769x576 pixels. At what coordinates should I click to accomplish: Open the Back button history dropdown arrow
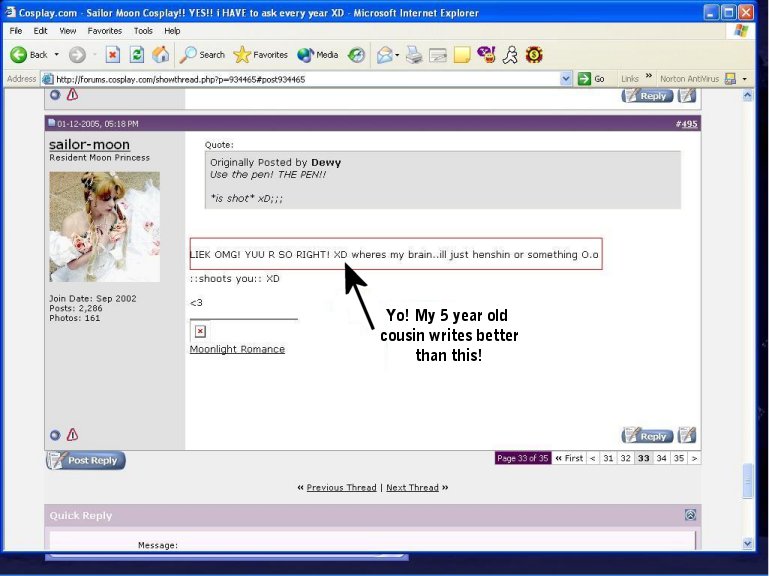pos(56,54)
